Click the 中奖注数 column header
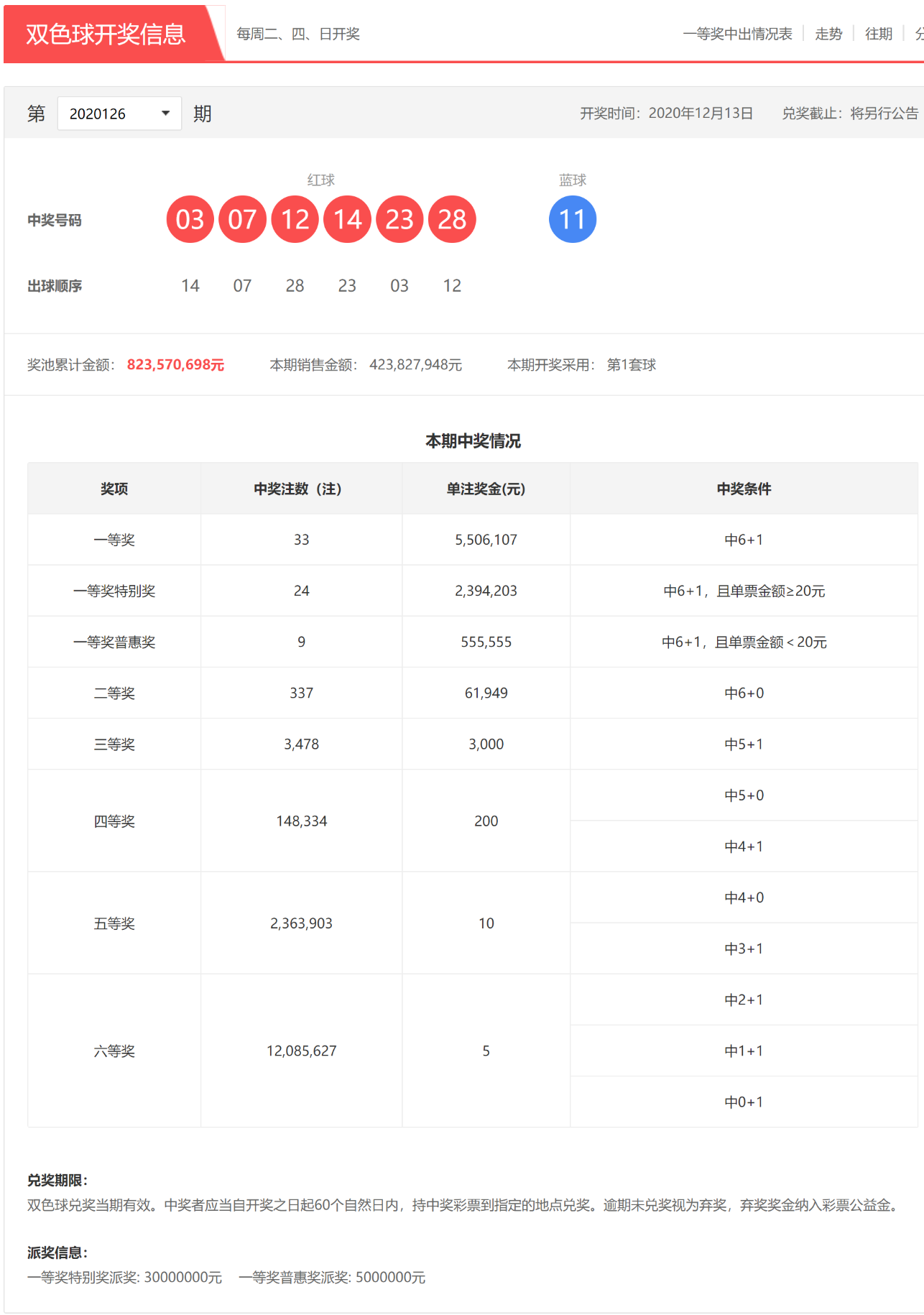 (301, 489)
